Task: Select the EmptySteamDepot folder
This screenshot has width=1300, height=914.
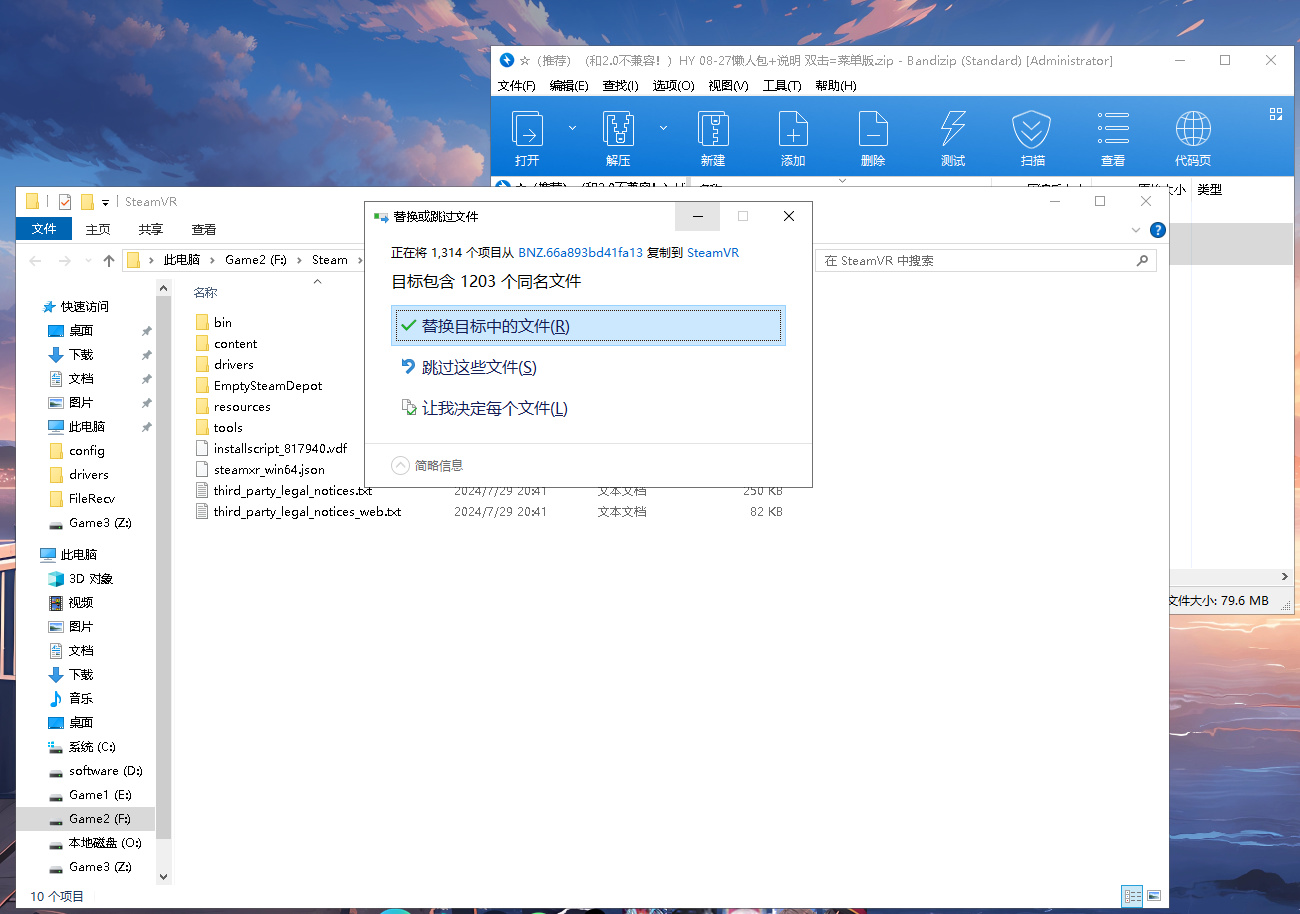Action: pyautogui.click(x=268, y=385)
